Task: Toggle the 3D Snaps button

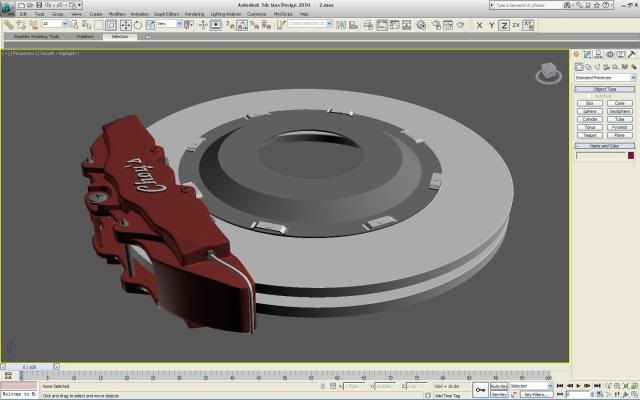Action: point(230,25)
